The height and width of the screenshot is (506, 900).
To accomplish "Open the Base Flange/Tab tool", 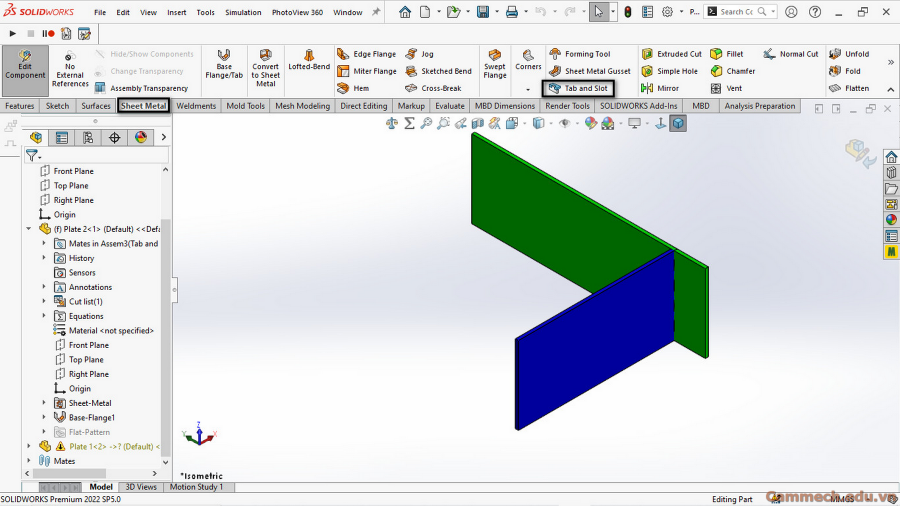I will click(224, 64).
